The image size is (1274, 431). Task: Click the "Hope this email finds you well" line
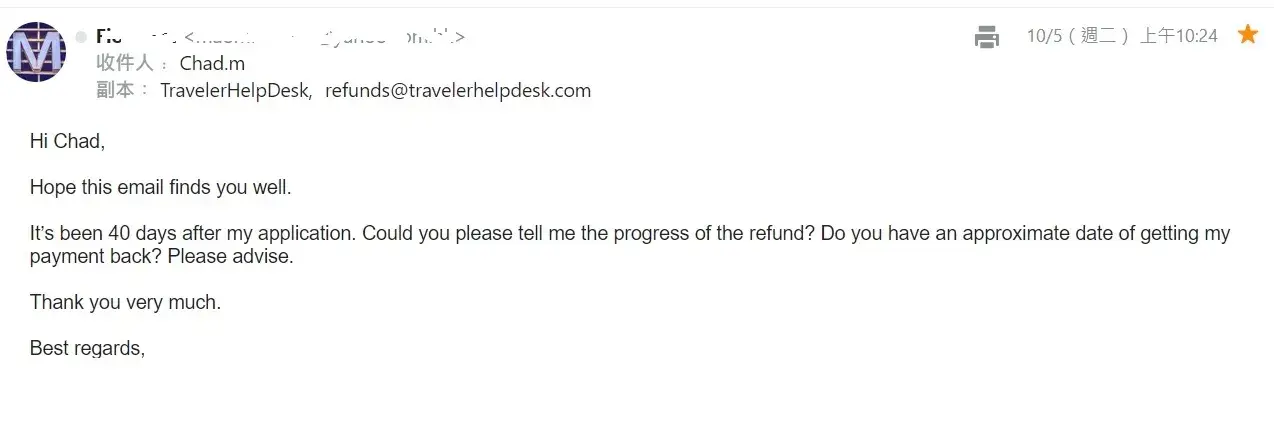[160, 187]
